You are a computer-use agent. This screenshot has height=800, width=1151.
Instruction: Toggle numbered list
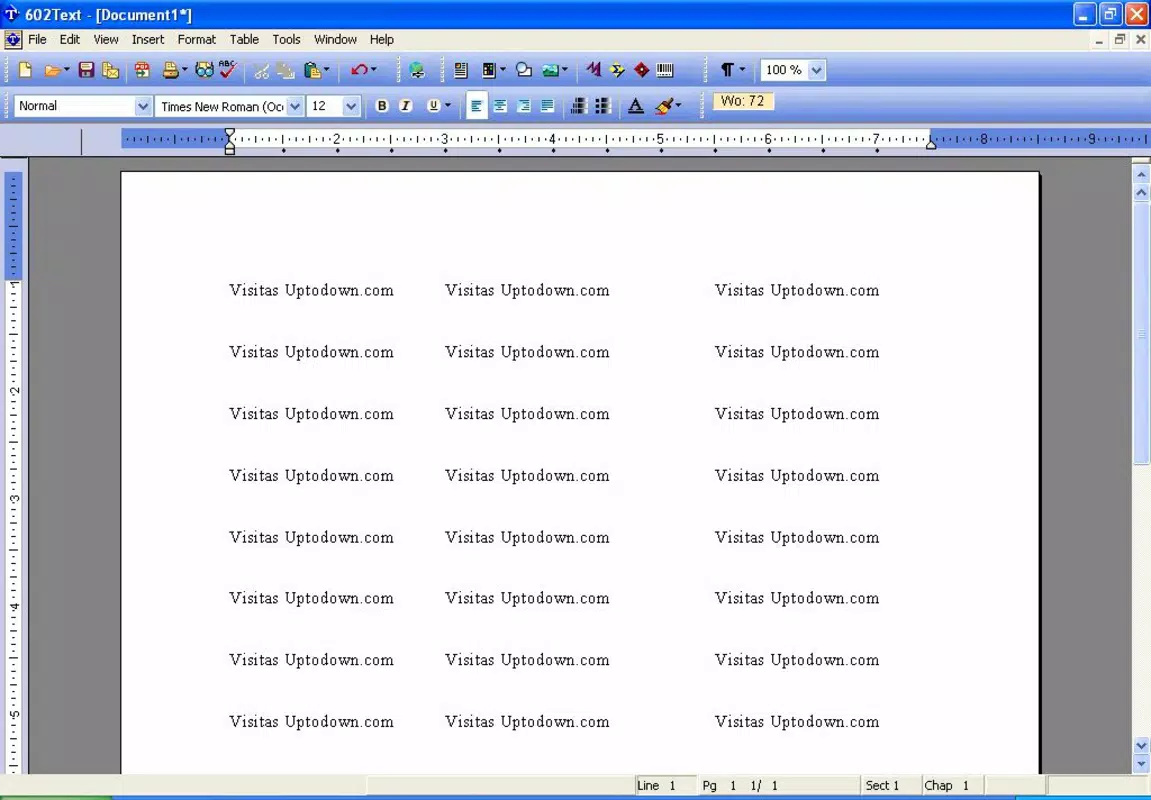578,106
